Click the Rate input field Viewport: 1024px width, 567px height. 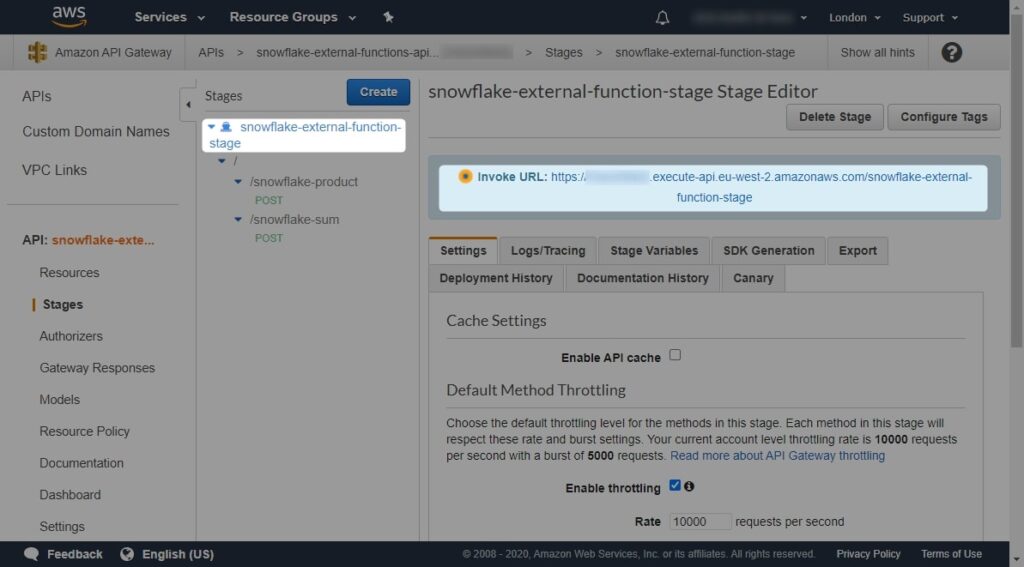coord(700,521)
